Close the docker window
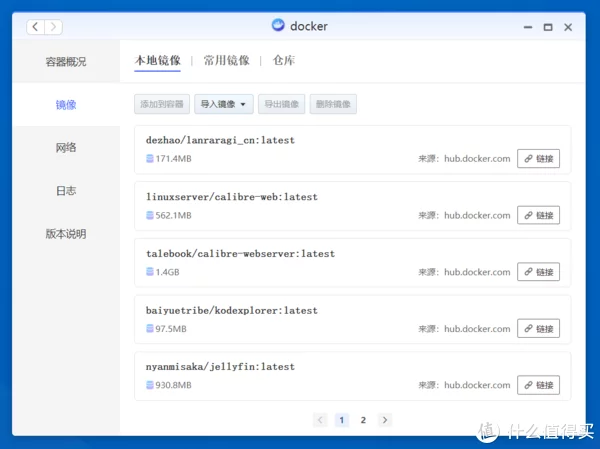 568,27
